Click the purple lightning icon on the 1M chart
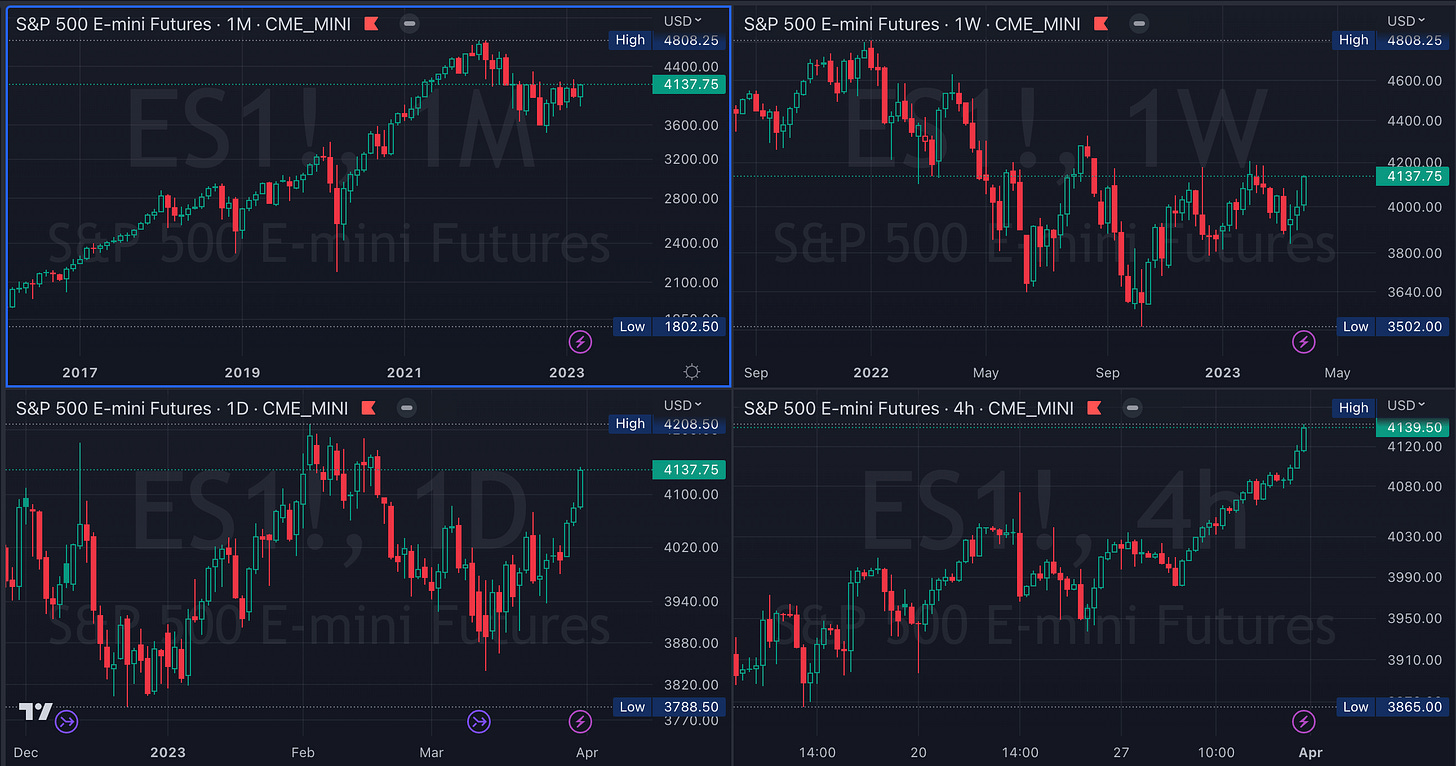This screenshot has height=766, width=1456. coord(580,342)
